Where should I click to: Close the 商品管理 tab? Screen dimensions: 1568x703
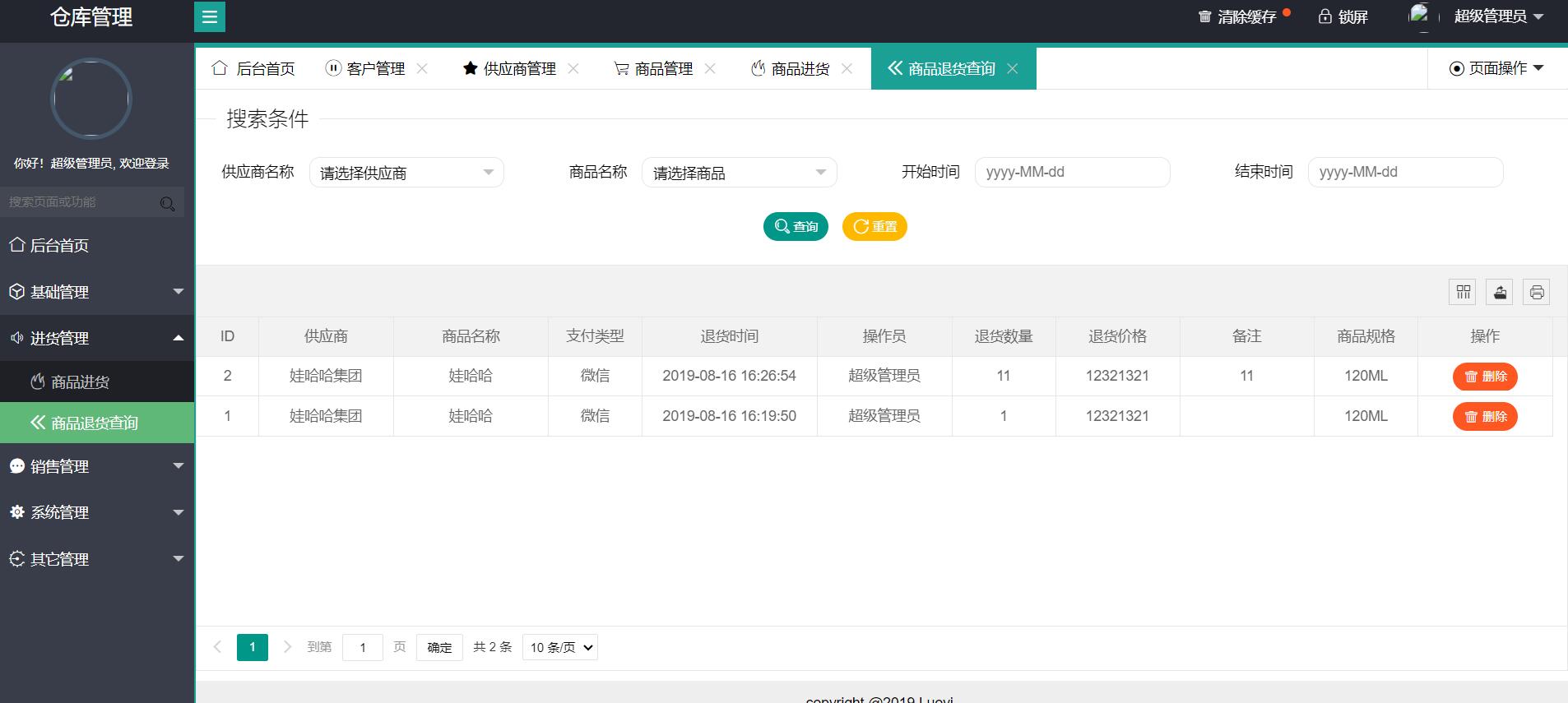(x=710, y=68)
